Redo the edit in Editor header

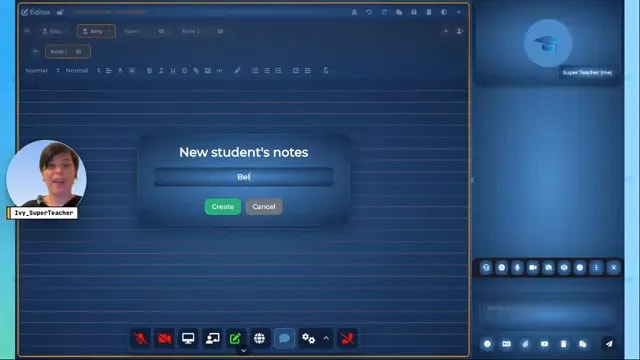(x=384, y=12)
